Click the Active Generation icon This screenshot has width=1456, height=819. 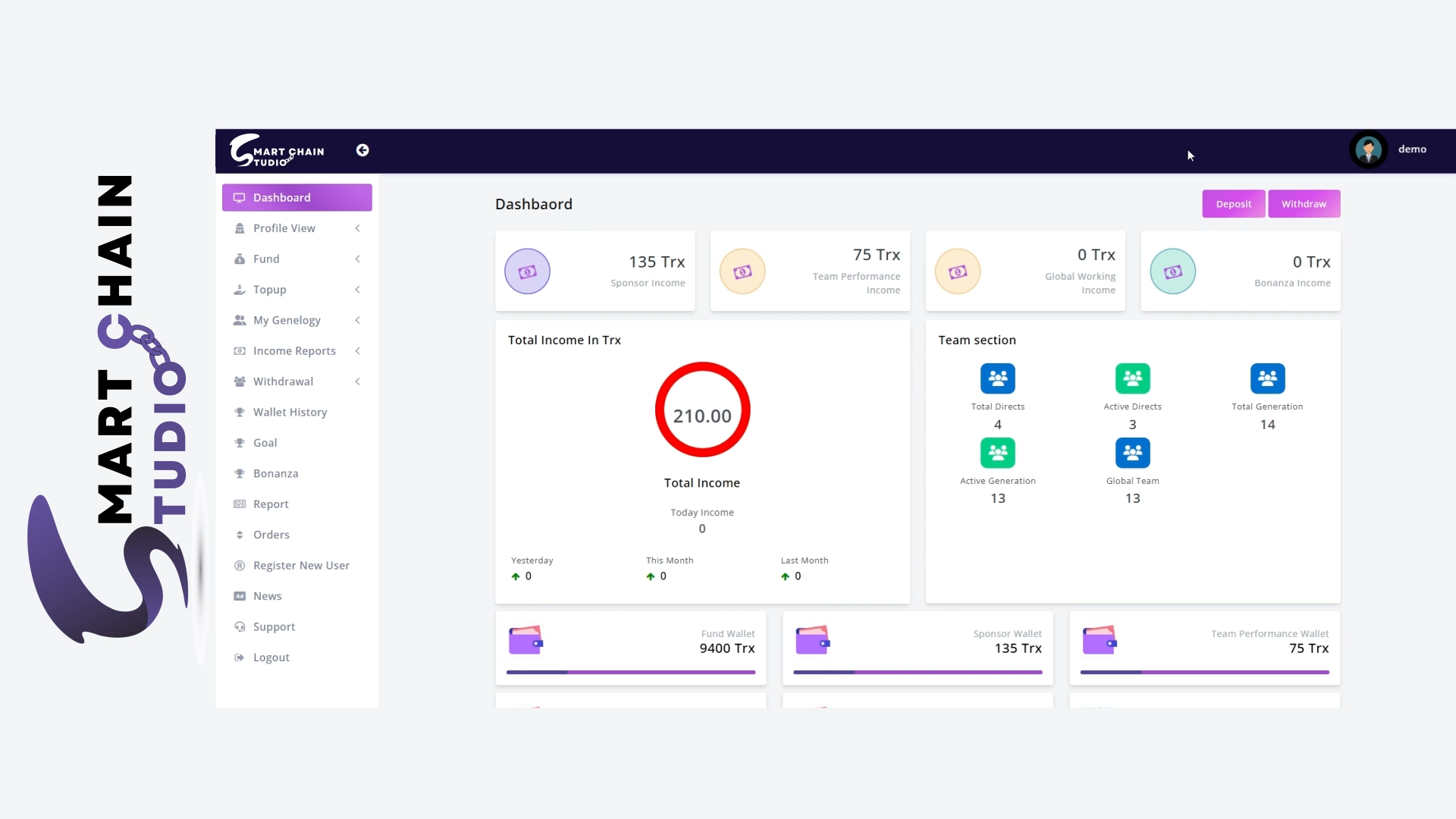point(996,453)
